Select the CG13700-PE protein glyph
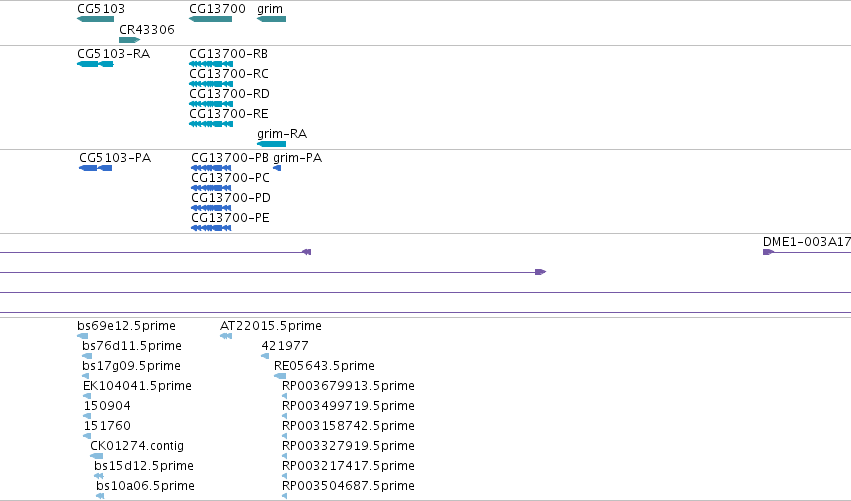Image resolution: width=851 pixels, height=501 pixels. click(211, 228)
